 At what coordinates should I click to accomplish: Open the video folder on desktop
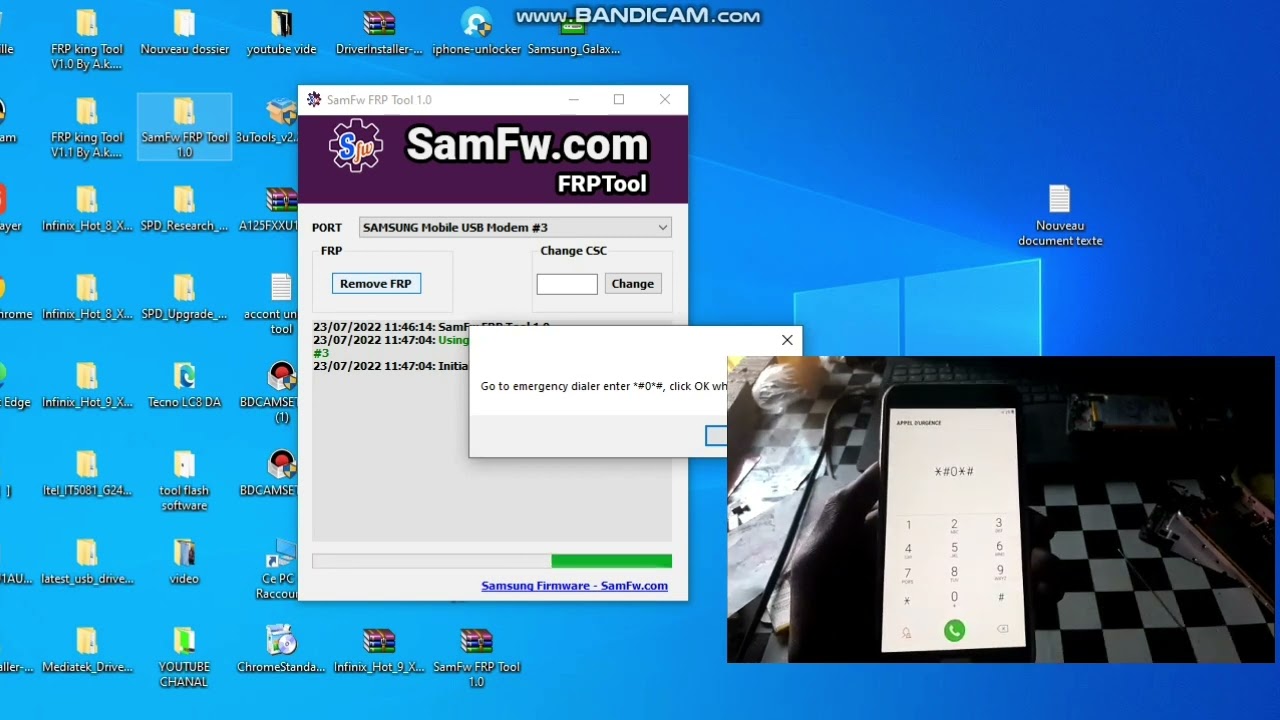tap(184, 561)
